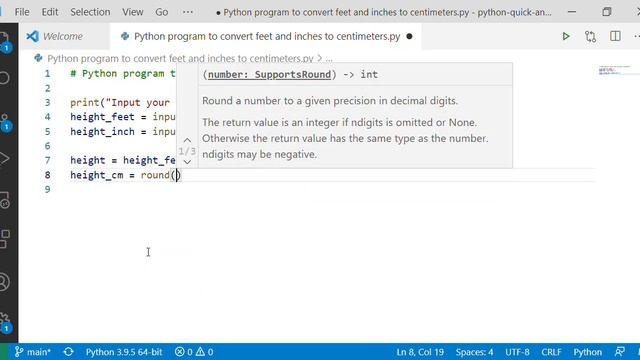Open the Selection menu
The width and height of the screenshot is (640, 360).
click(x=90, y=12)
